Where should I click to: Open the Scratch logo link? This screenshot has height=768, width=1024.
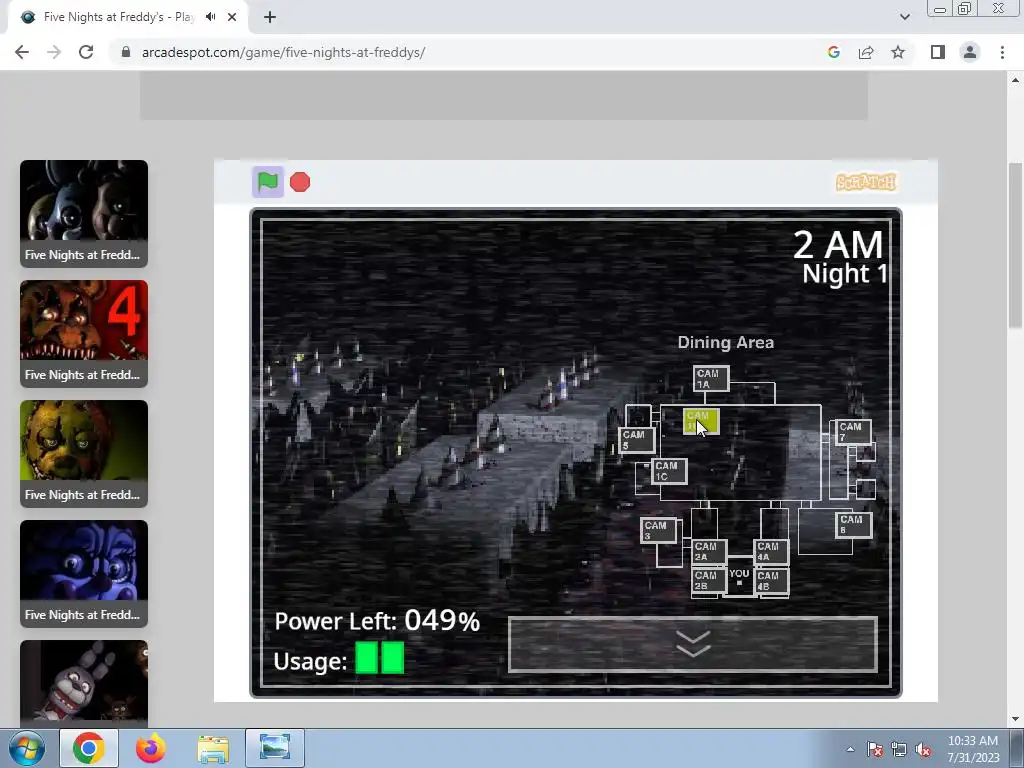[x=866, y=182]
